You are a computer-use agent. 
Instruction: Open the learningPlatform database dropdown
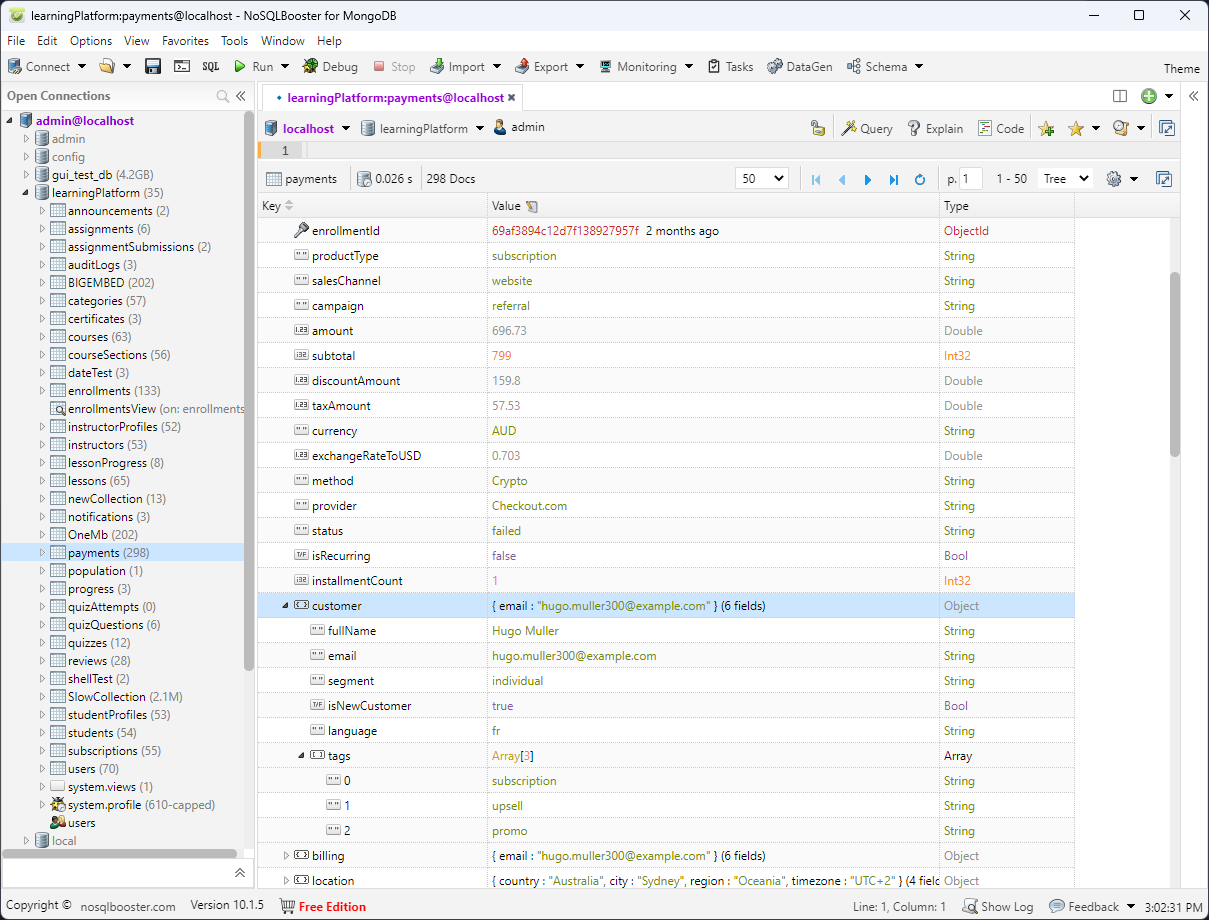click(x=479, y=128)
